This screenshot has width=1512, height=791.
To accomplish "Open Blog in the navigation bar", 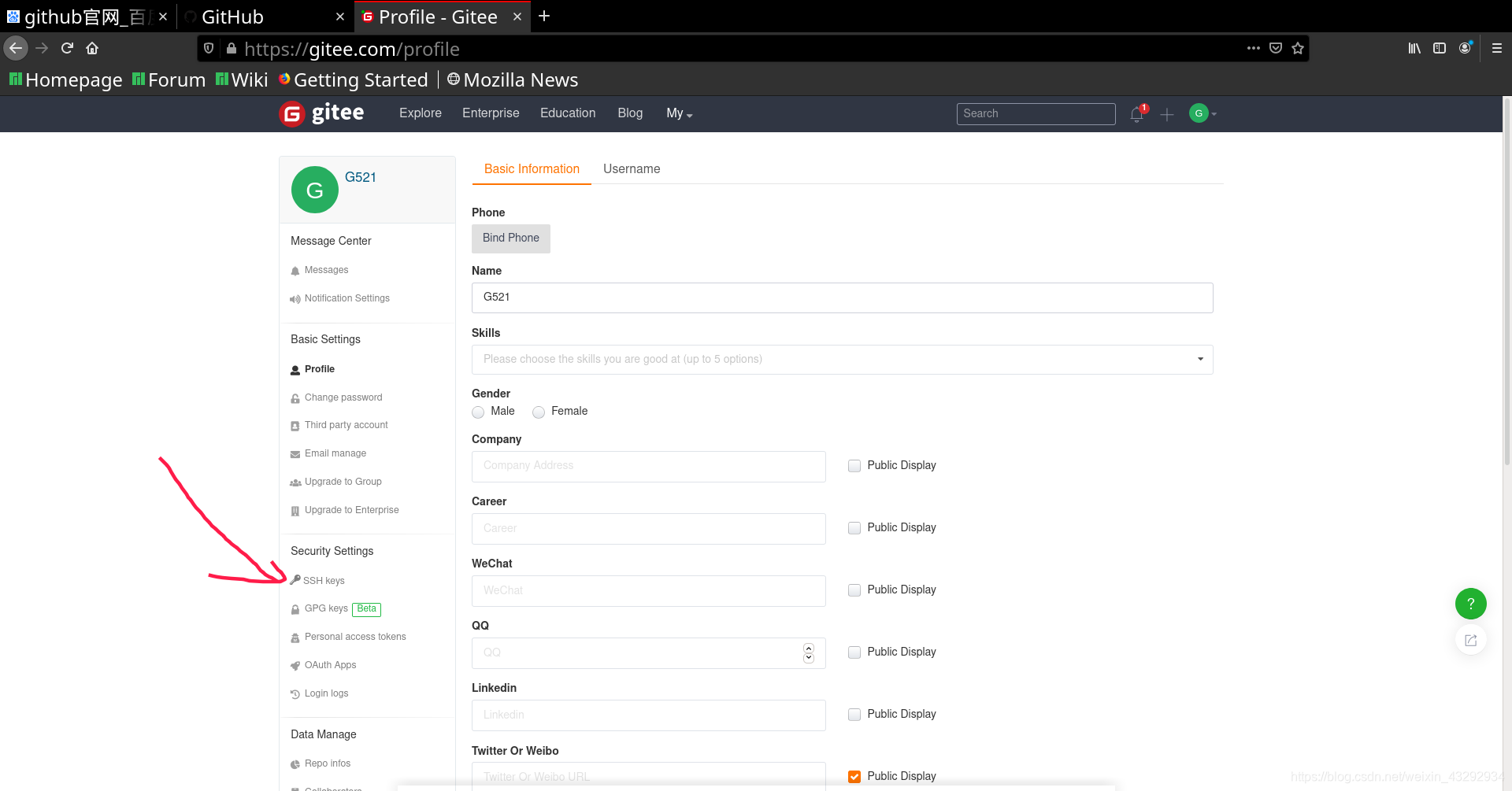I will 630,113.
